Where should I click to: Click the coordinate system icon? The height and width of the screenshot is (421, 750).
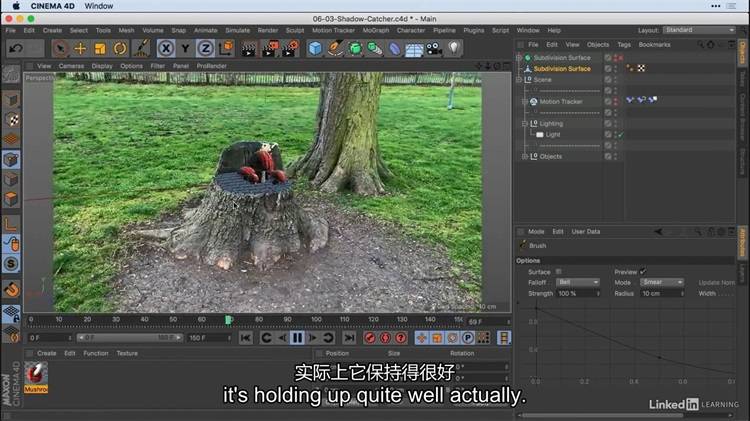tap(226, 48)
